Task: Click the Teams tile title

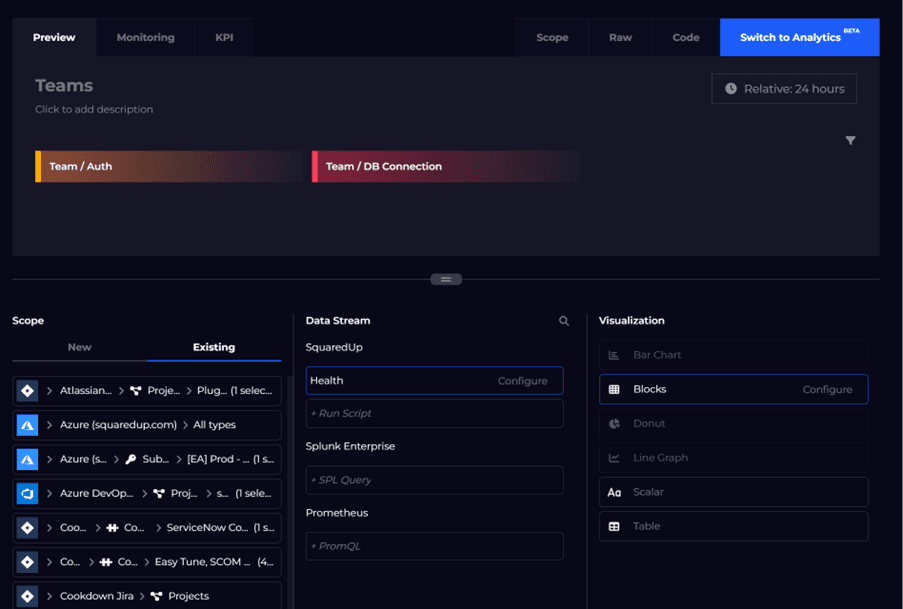Action: [x=64, y=85]
